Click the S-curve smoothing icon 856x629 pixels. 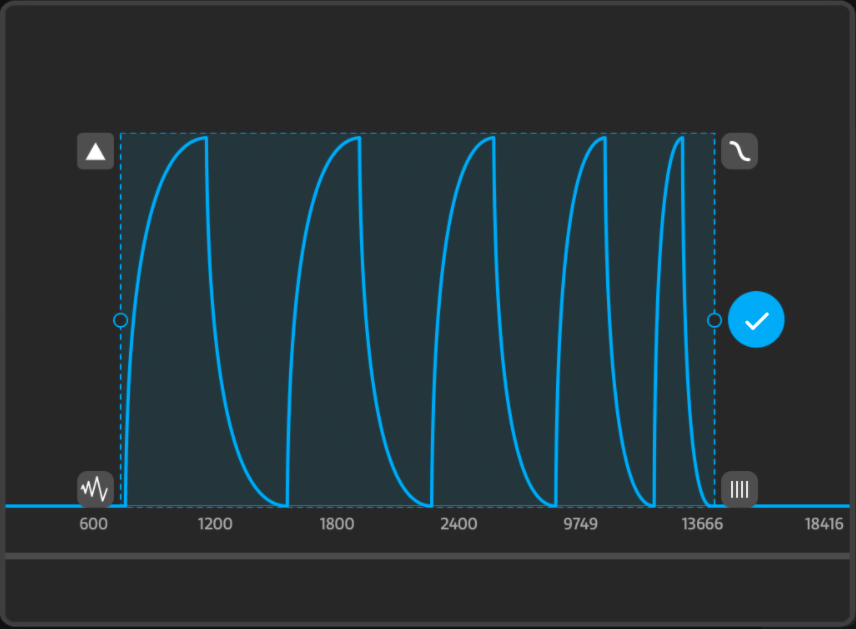tap(739, 151)
